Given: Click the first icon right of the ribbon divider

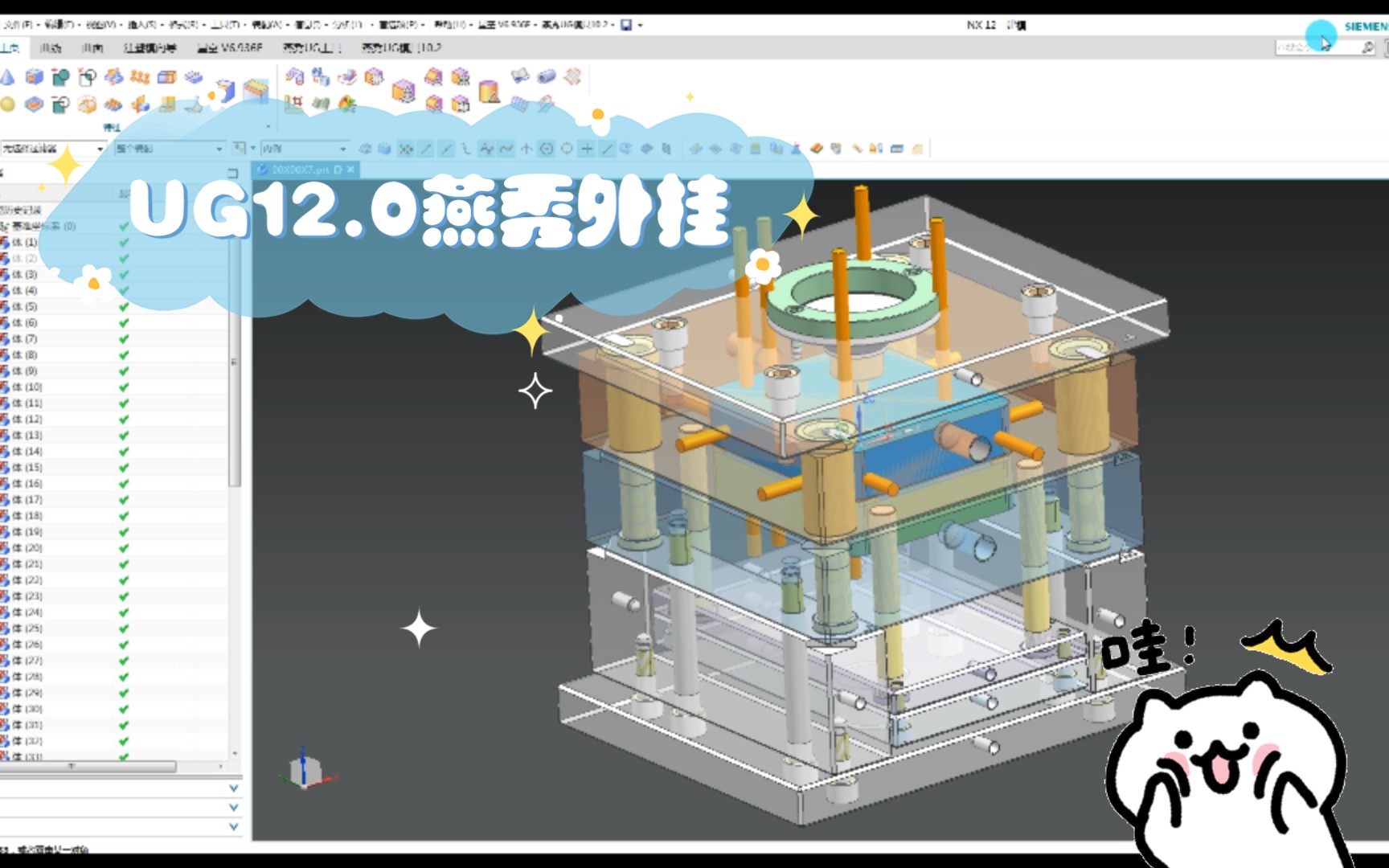Looking at the screenshot, I should pos(294,76).
